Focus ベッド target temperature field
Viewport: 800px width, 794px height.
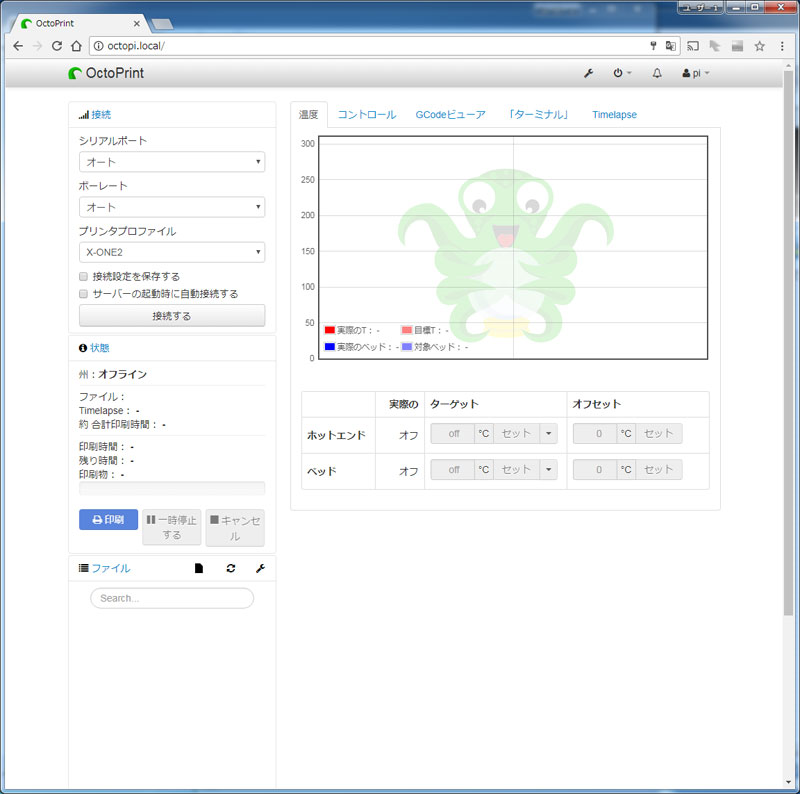(453, 469)
